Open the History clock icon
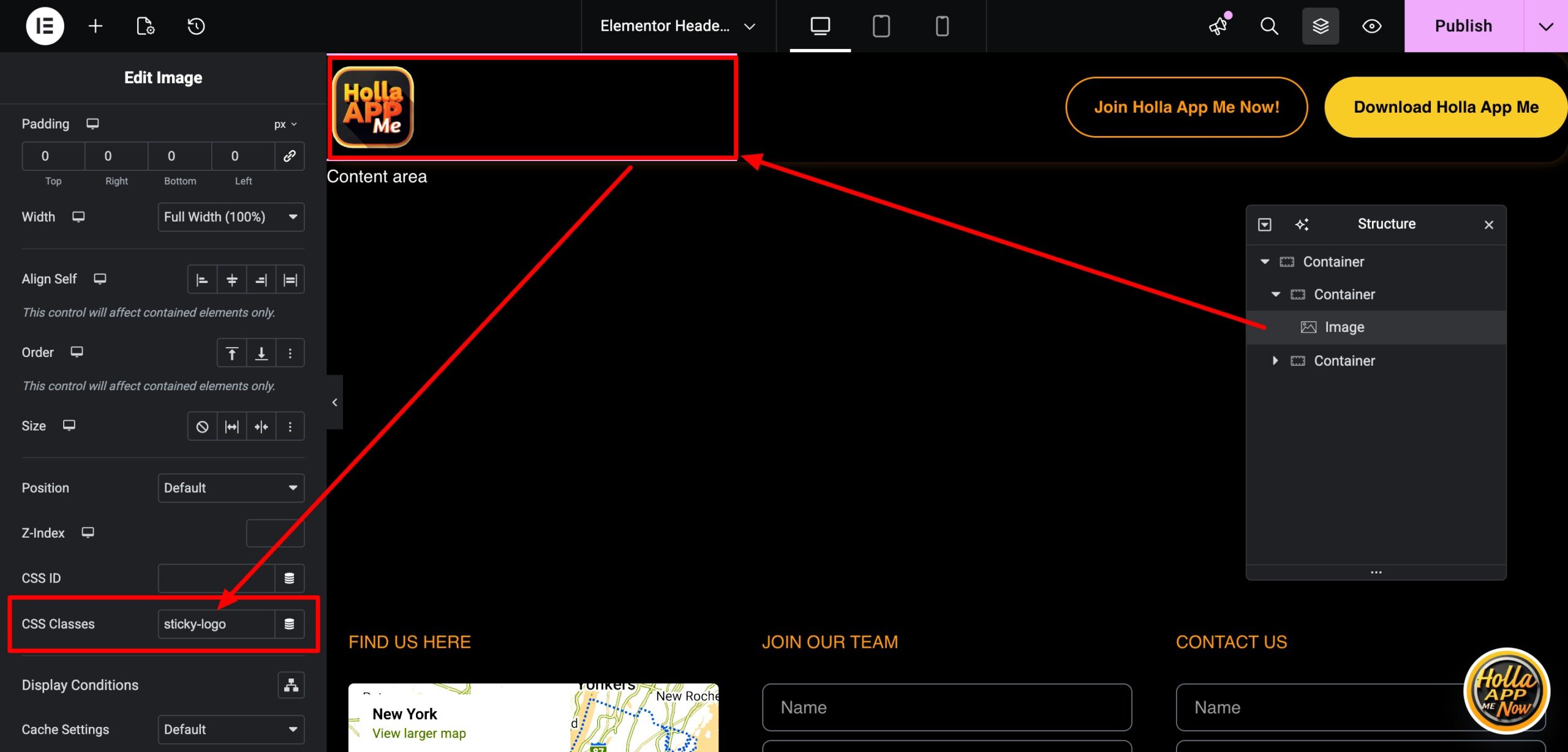The height and width of the screenshot is (752, 1568). pyautogui.click(x=196, y=26)
